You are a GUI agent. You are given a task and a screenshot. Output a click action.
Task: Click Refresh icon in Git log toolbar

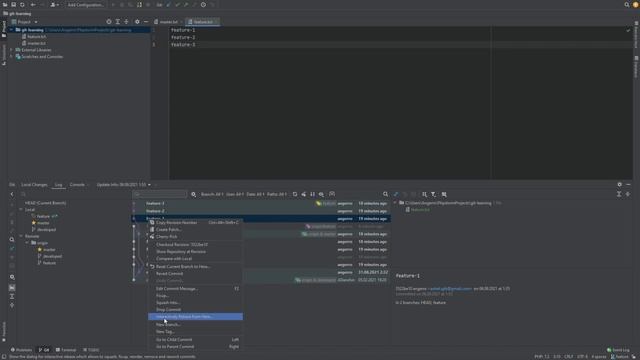295,194
